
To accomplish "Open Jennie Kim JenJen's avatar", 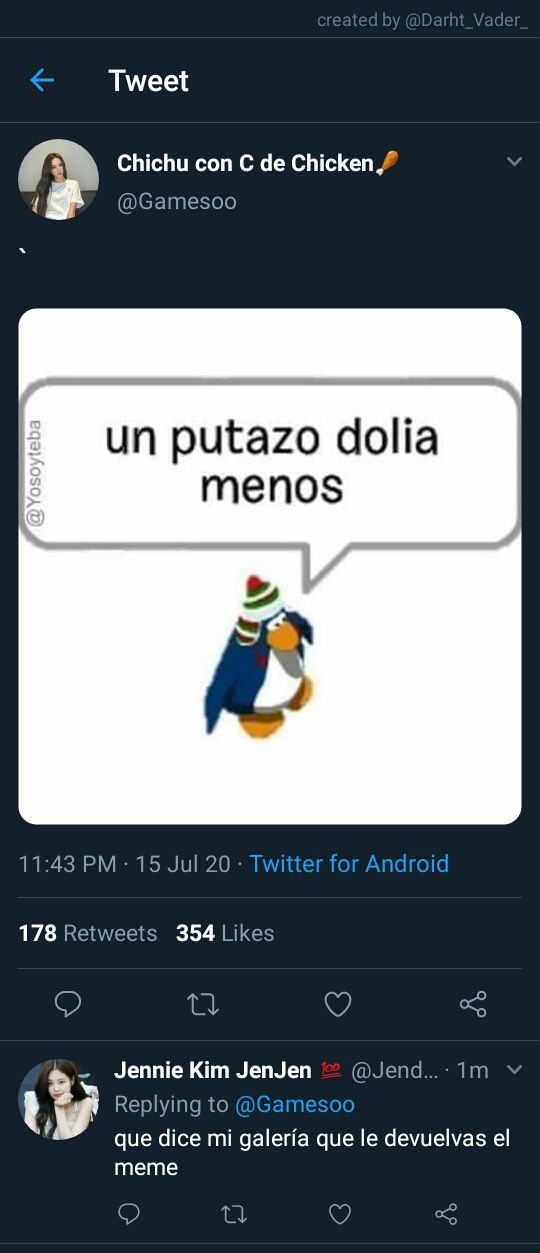I will click(x=58, y=1099).
